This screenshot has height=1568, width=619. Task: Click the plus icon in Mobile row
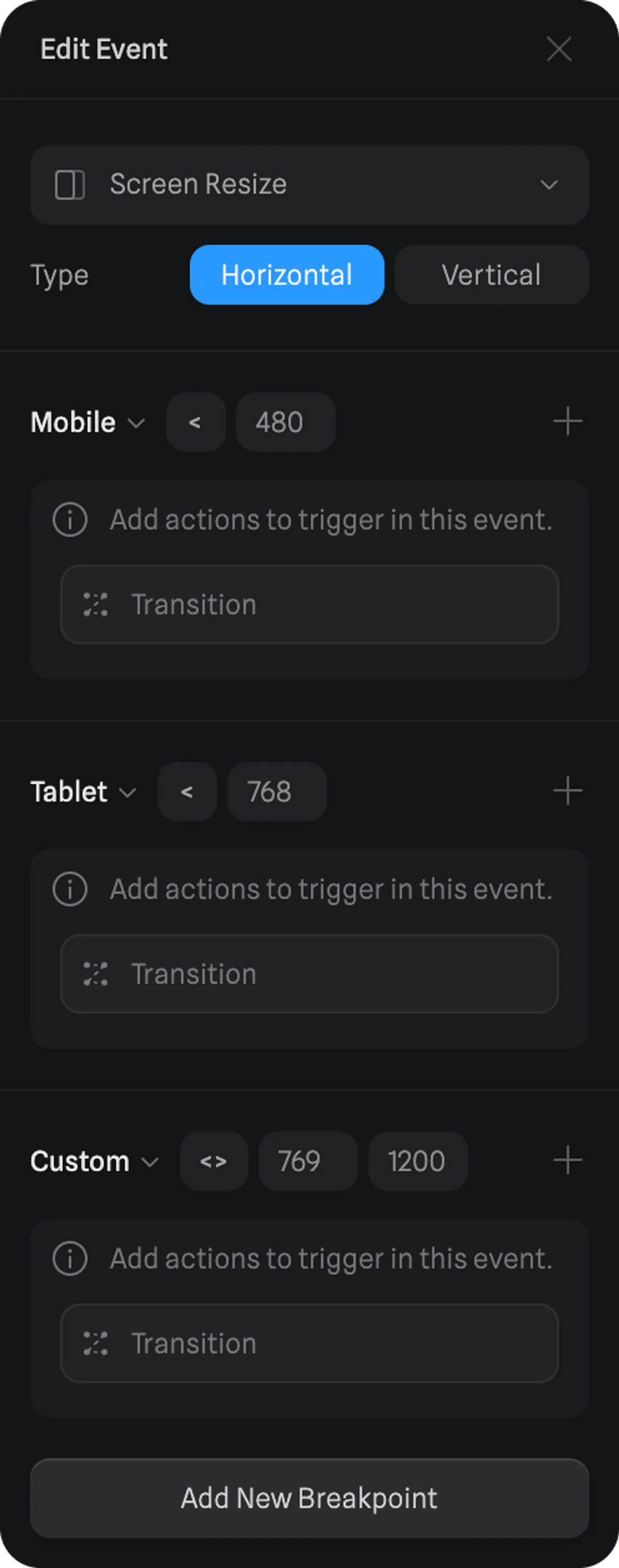point(567,422)
